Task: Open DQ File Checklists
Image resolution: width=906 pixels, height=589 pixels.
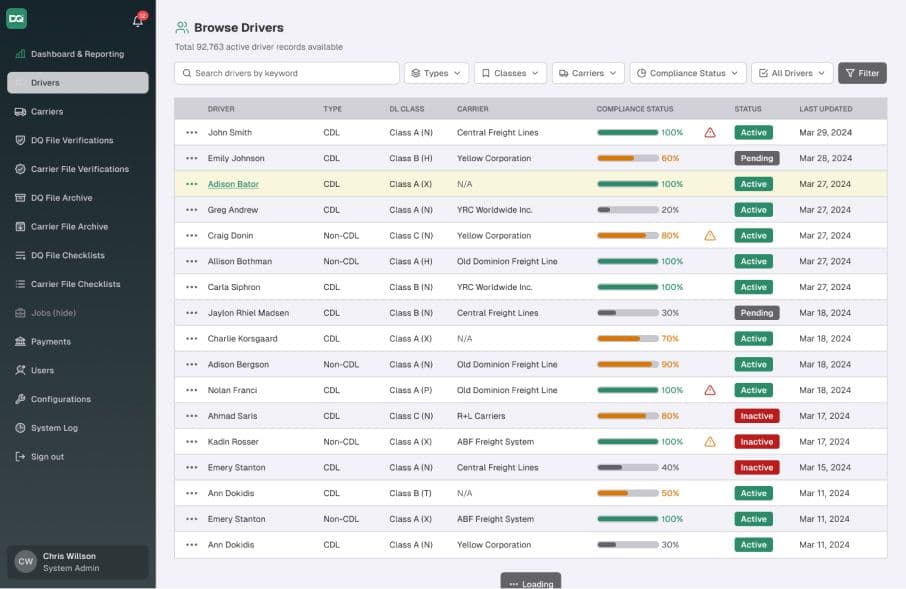Action: pos(77,255)
